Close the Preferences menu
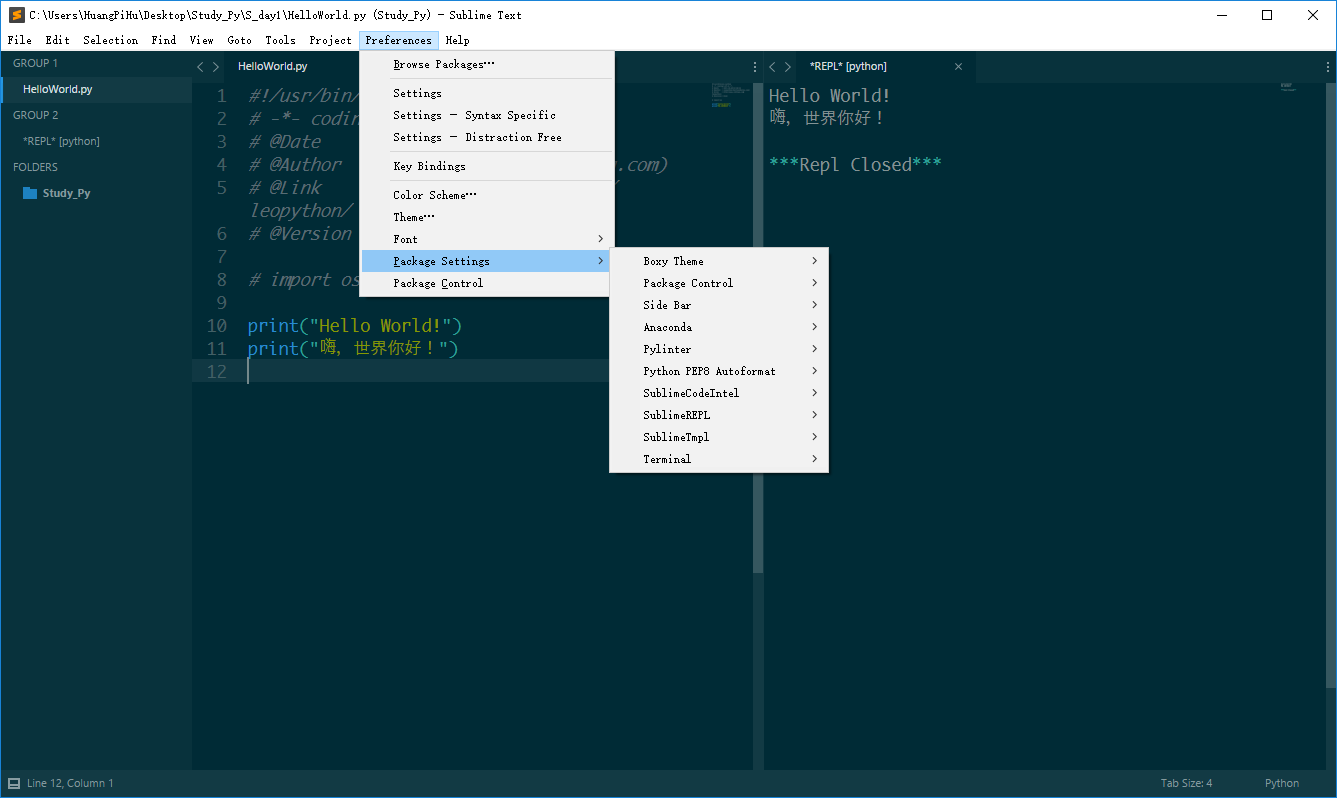Screen dimensions: 1337x798 399,40
